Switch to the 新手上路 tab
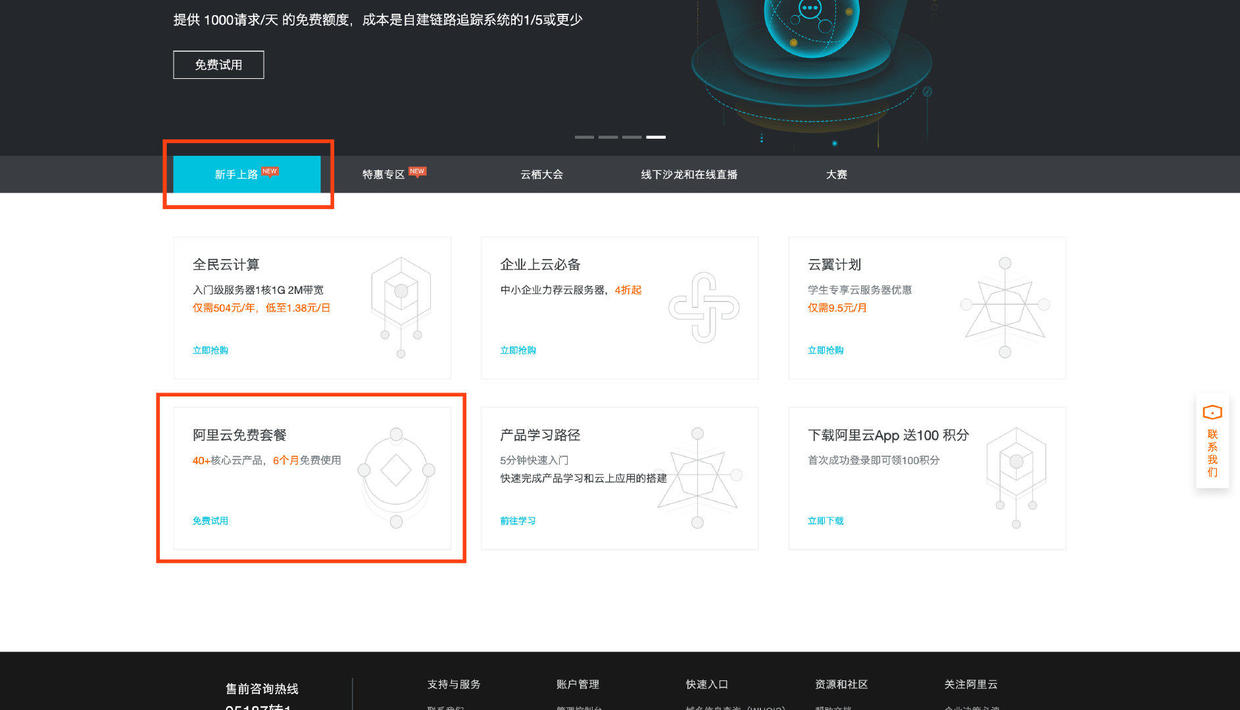This screenshot has height=710, width=1240. click(x=247, y=174)
